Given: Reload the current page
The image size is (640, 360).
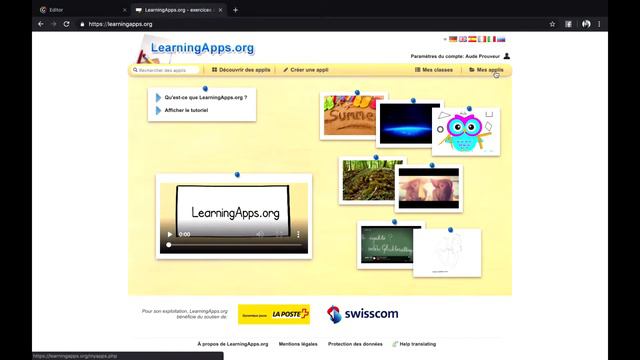Looking at the screenshot, I should (x=67, y=24).
